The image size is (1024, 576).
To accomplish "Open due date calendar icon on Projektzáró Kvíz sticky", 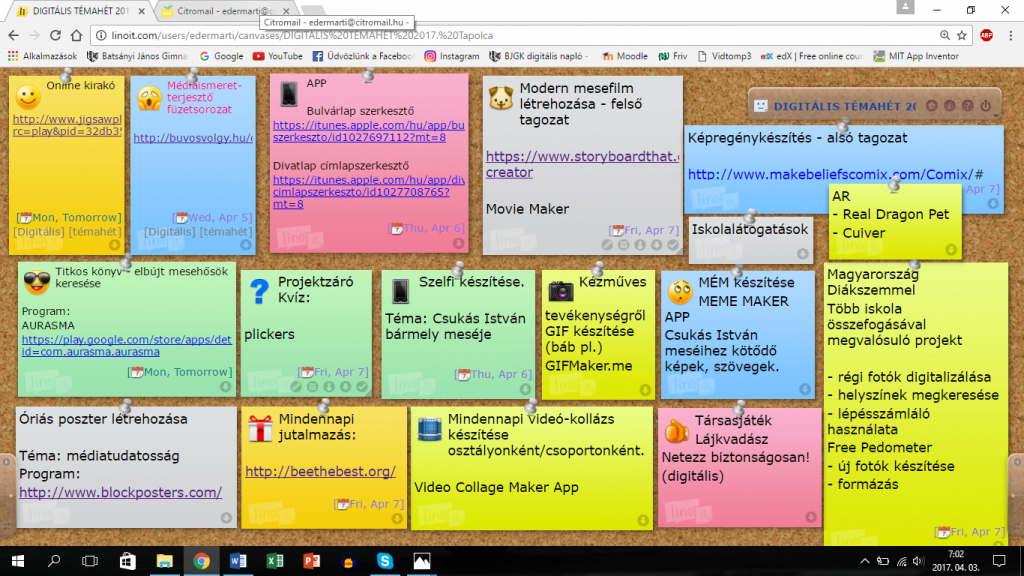I will [x=312, y=387].
